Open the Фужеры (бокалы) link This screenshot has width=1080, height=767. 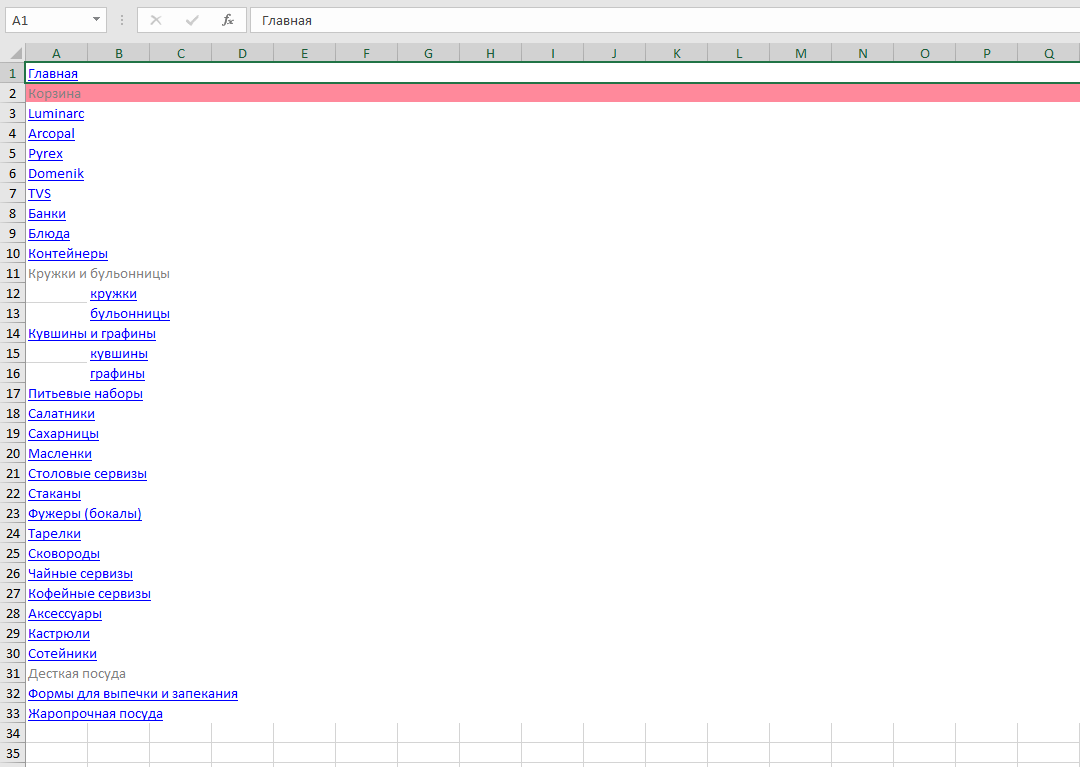coord(85,513)
